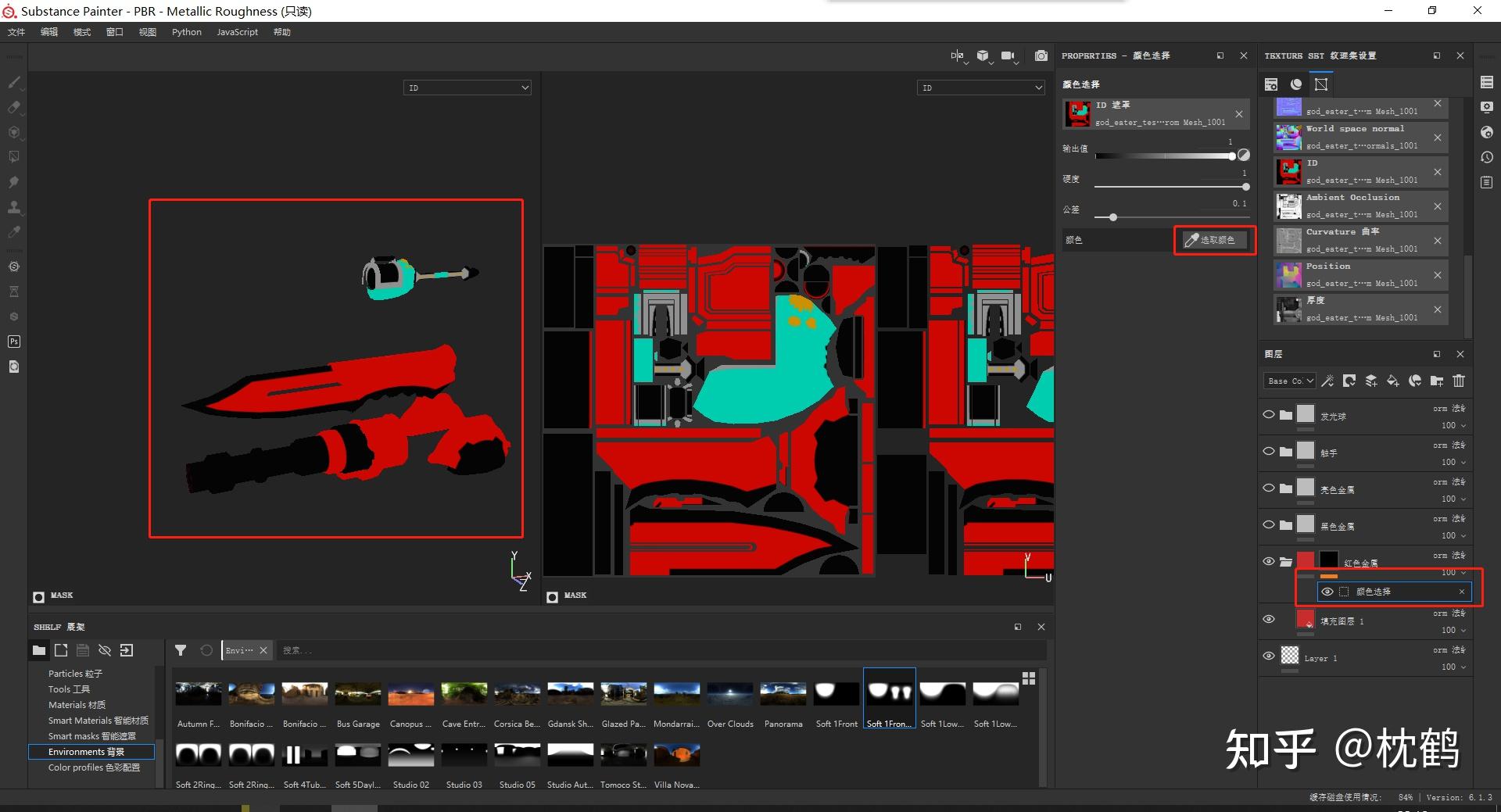Open the ID channel dropdown in 3D viewport
The image size is (1501, 812).
click(467, 88)
